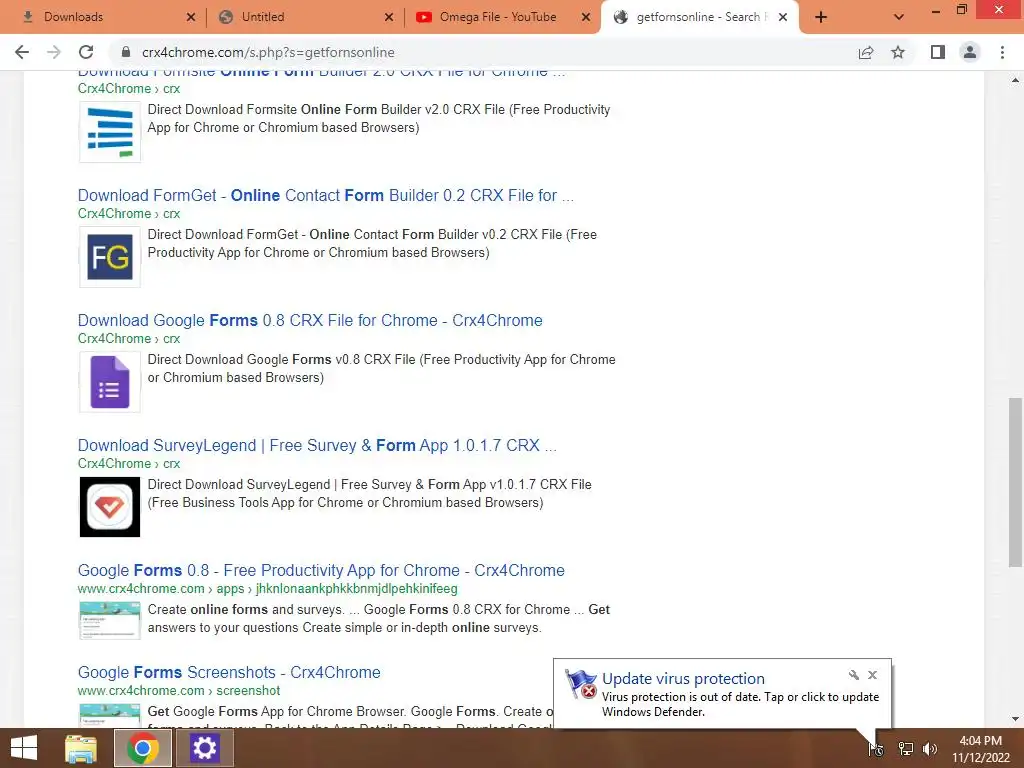This screenshot has height=768, width=1024.
Task: Open Chrome three-dot menu
Action: tap(1002, 52)
